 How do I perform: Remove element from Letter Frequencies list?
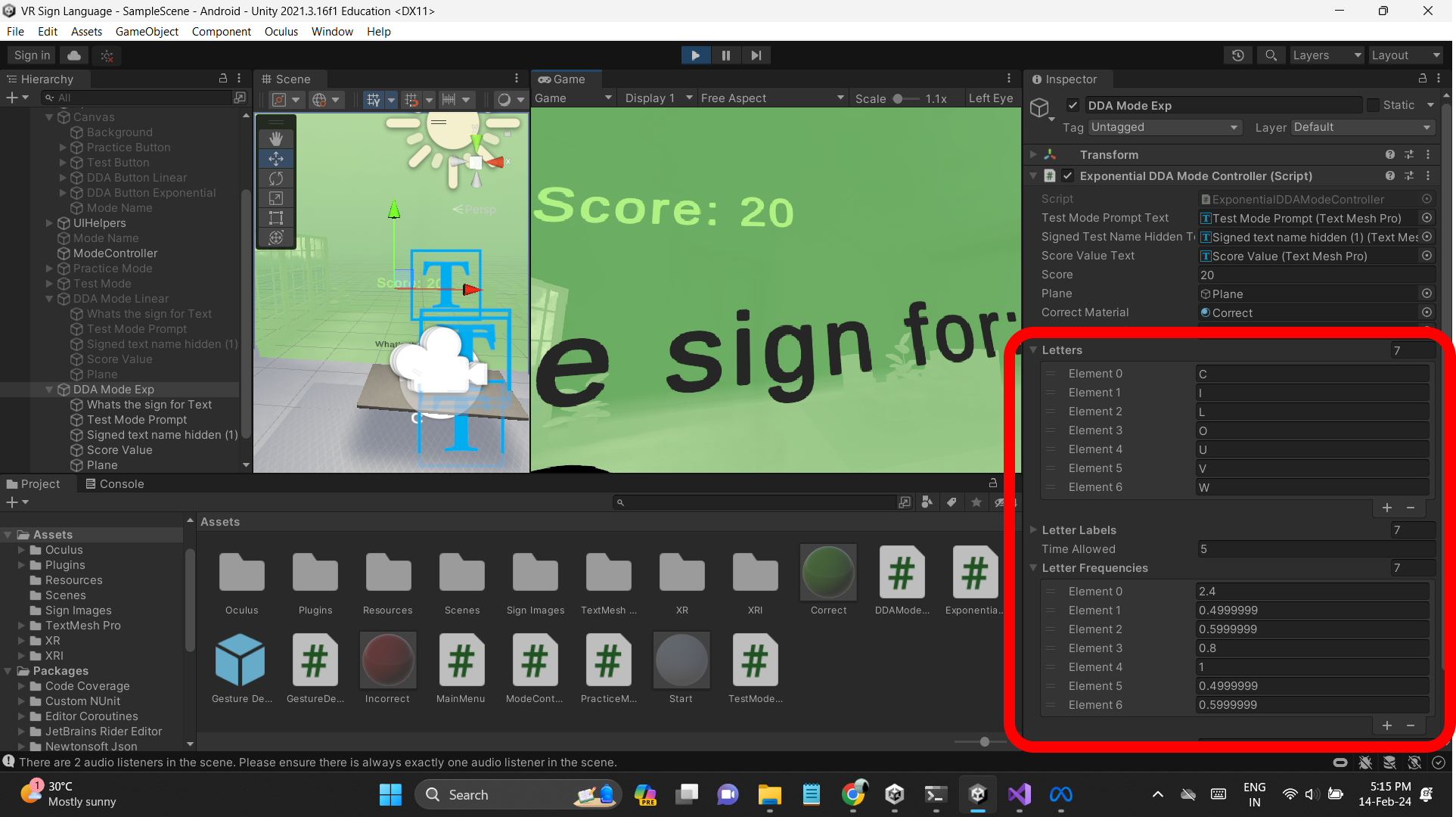pos(1411,725)
